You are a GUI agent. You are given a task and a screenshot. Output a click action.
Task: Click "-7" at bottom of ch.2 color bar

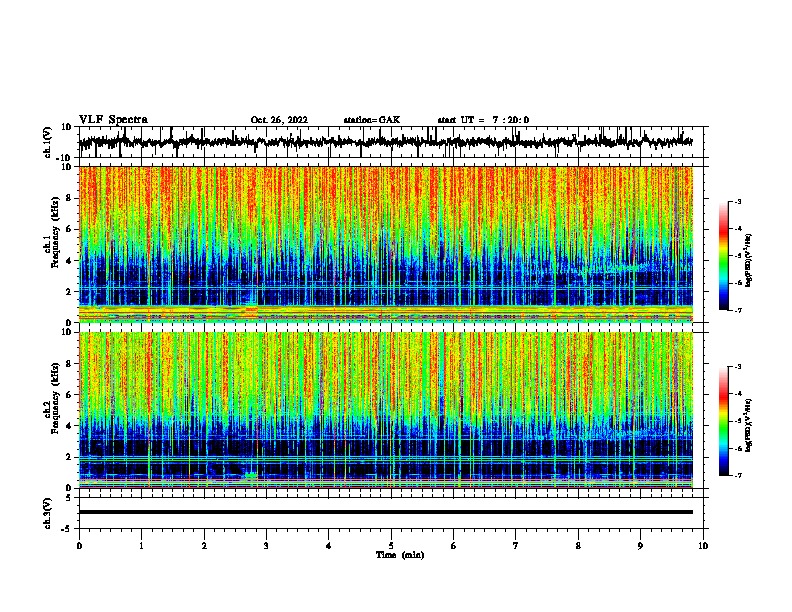pyautogui.click(x=738, y=475)
